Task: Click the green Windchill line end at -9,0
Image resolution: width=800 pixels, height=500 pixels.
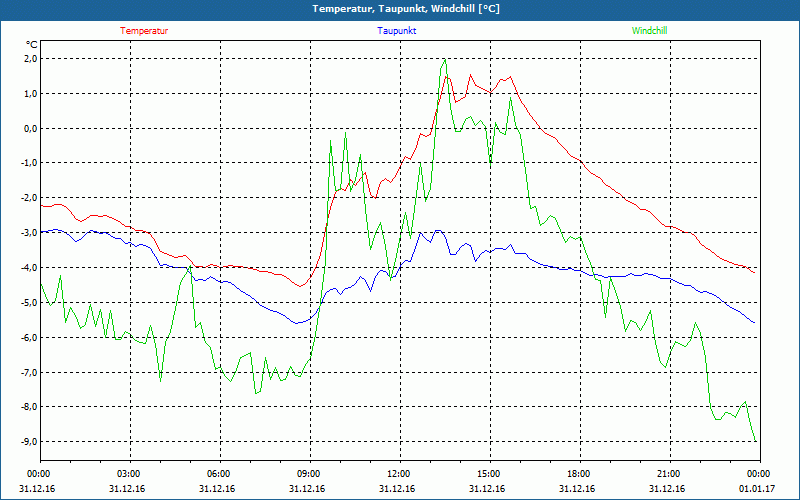Action: pos(755,441)
